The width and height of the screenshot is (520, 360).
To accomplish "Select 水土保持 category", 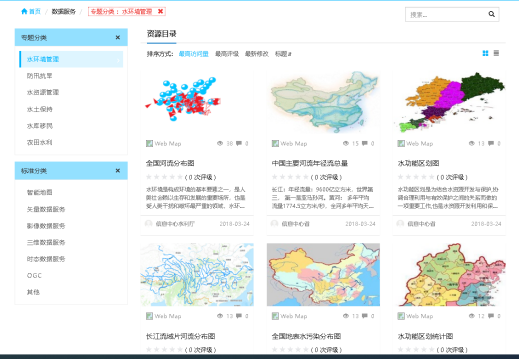I will pos(40,109).
